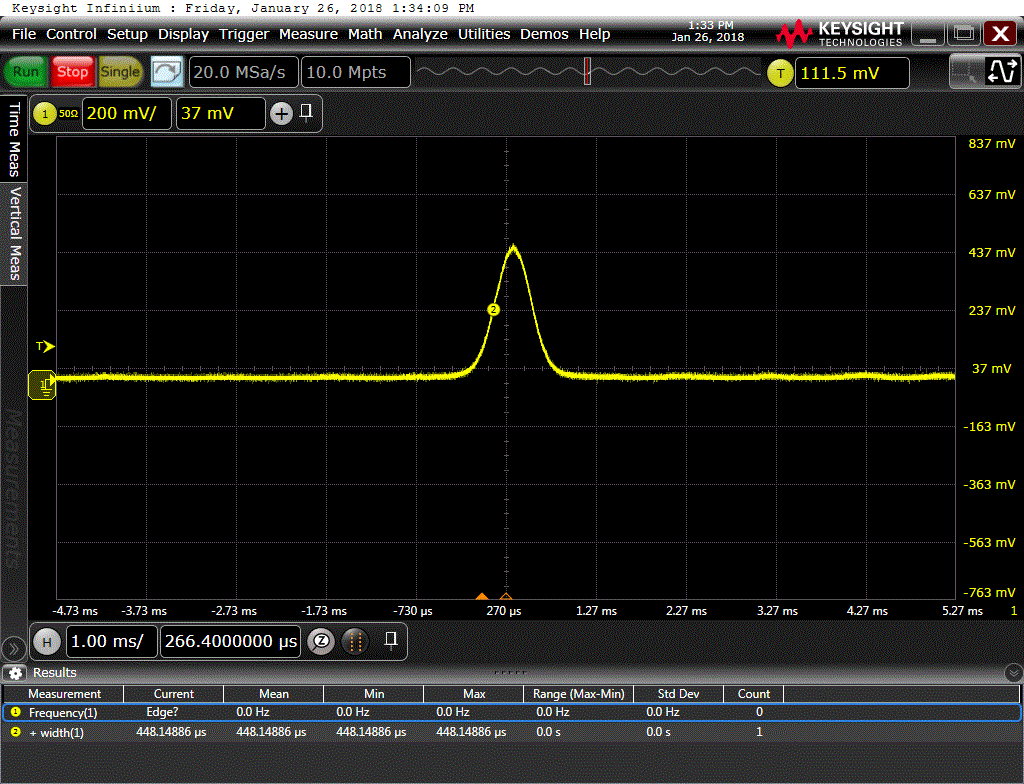The width and height of the screenshot is (1024, 784).
Task: Click the trigger T icon
Action: [x=780, y=73]
